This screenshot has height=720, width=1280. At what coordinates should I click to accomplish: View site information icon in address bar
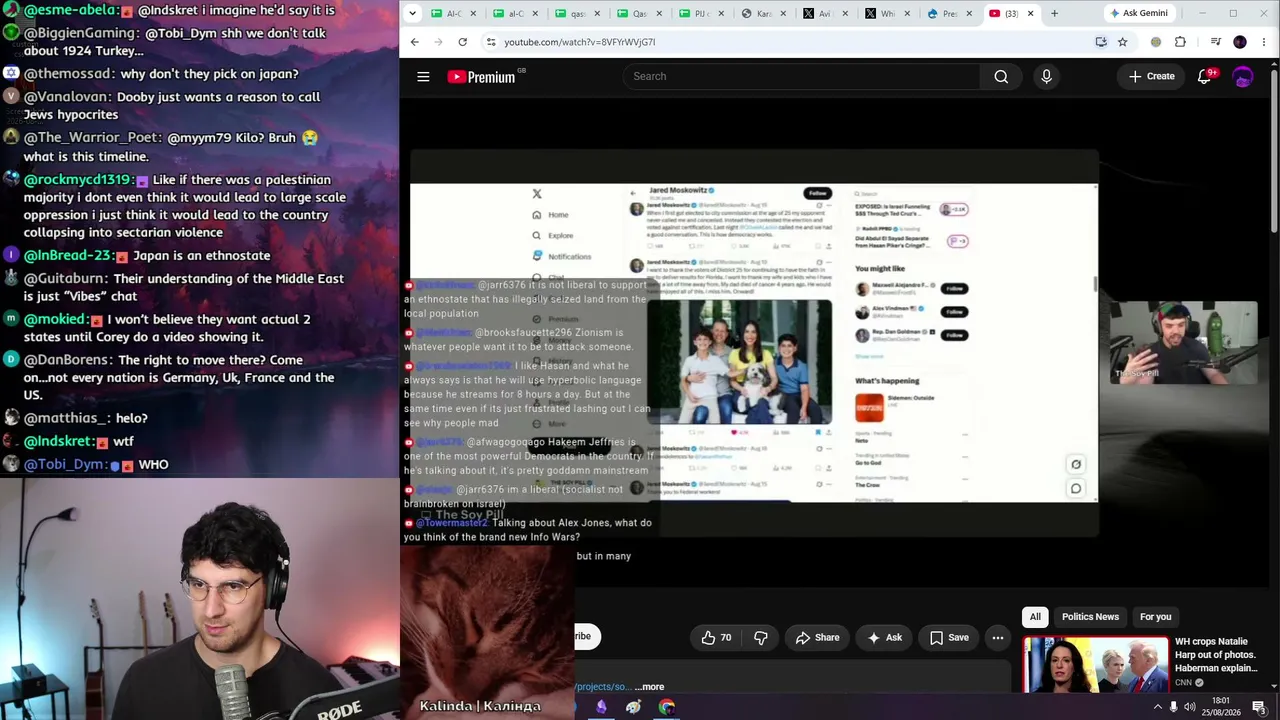490,42
